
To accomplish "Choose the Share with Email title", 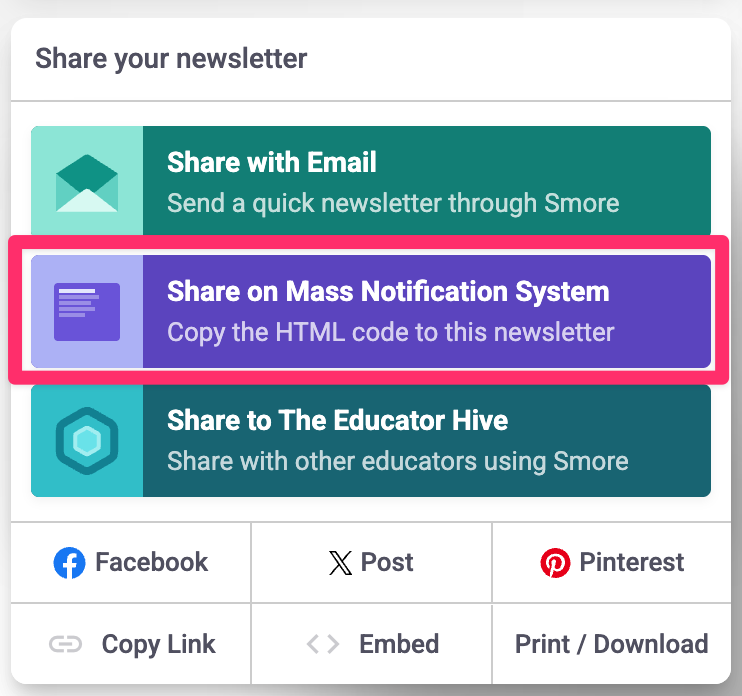I will pyautogui.click(x=272, y=162).
